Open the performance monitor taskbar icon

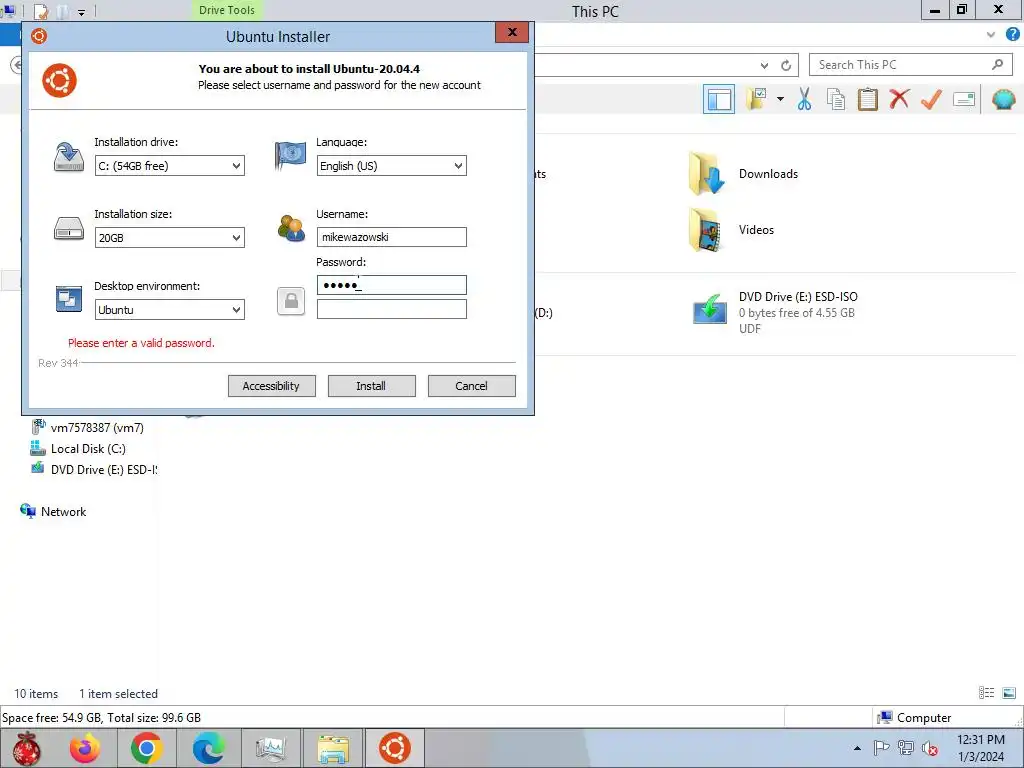[270, 748]
